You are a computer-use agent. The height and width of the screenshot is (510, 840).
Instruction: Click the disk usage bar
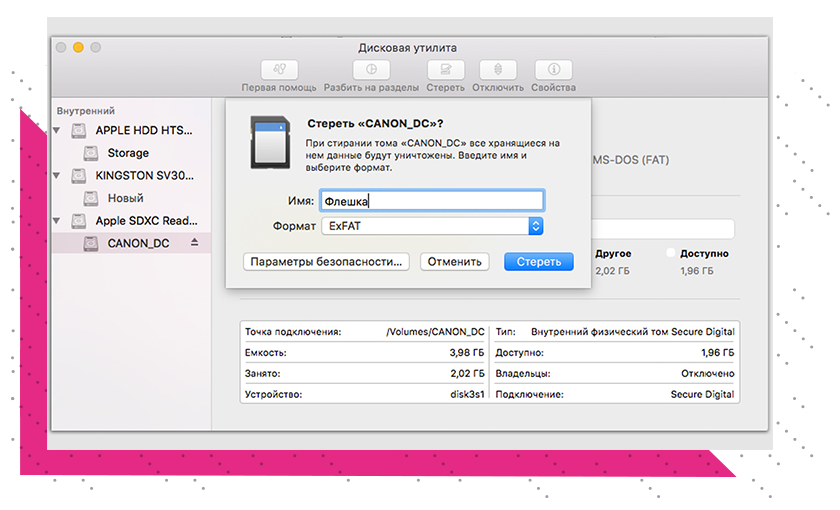pyautogui.click(x=663, y=229)
